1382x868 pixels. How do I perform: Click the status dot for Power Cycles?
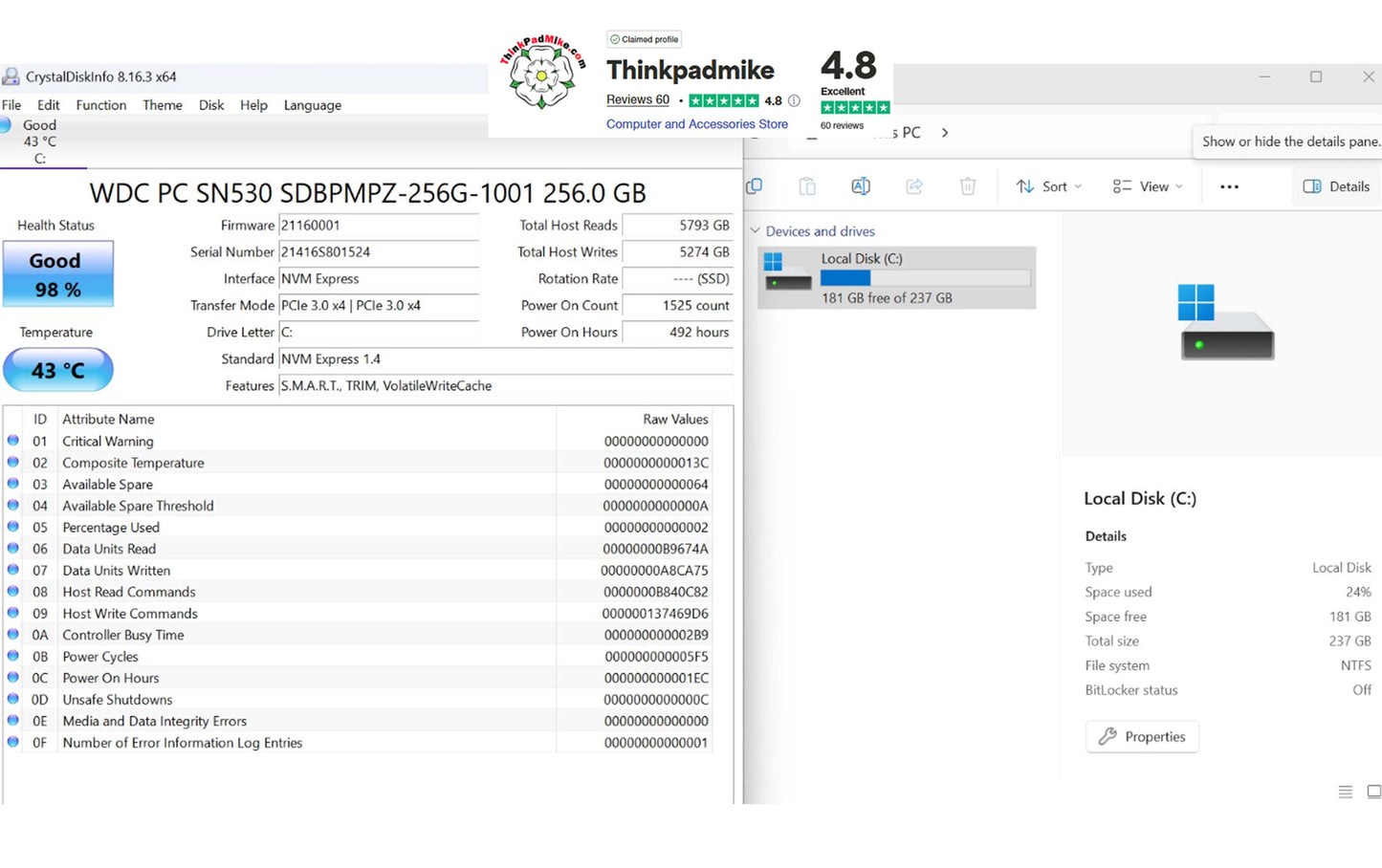pyautogui.click(x=13, y=656)
